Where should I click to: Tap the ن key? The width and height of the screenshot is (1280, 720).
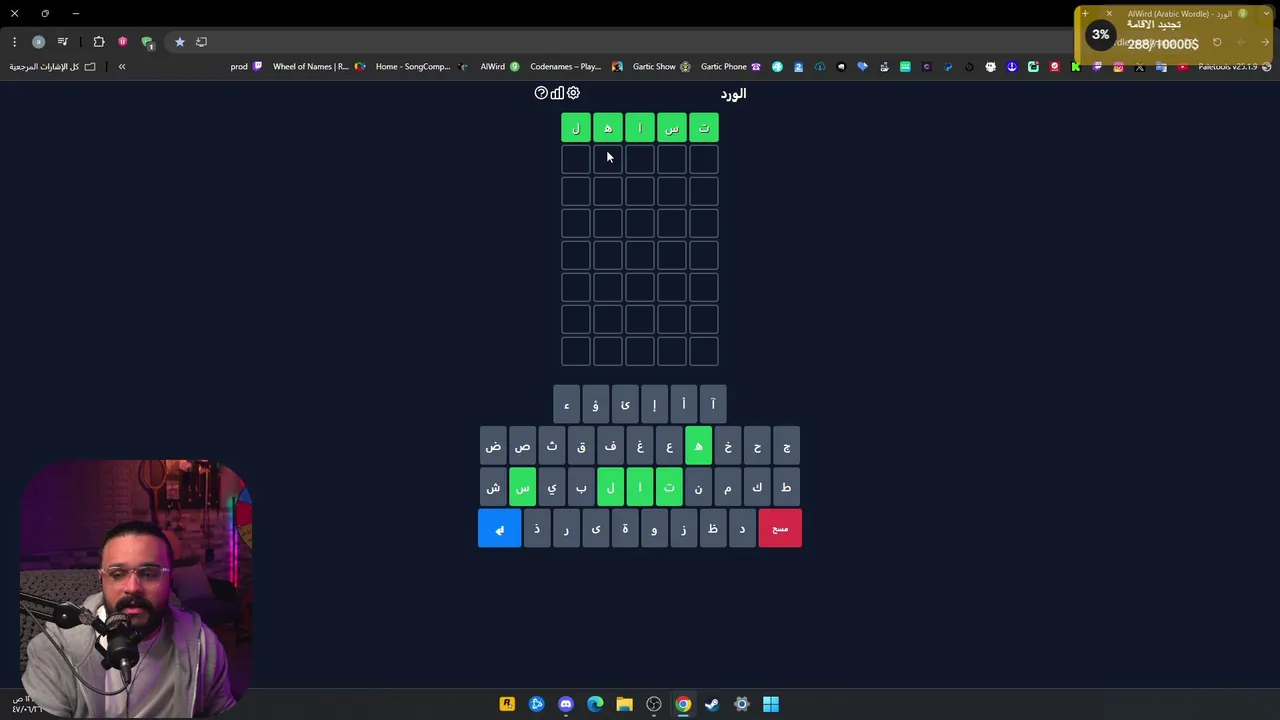698,487
